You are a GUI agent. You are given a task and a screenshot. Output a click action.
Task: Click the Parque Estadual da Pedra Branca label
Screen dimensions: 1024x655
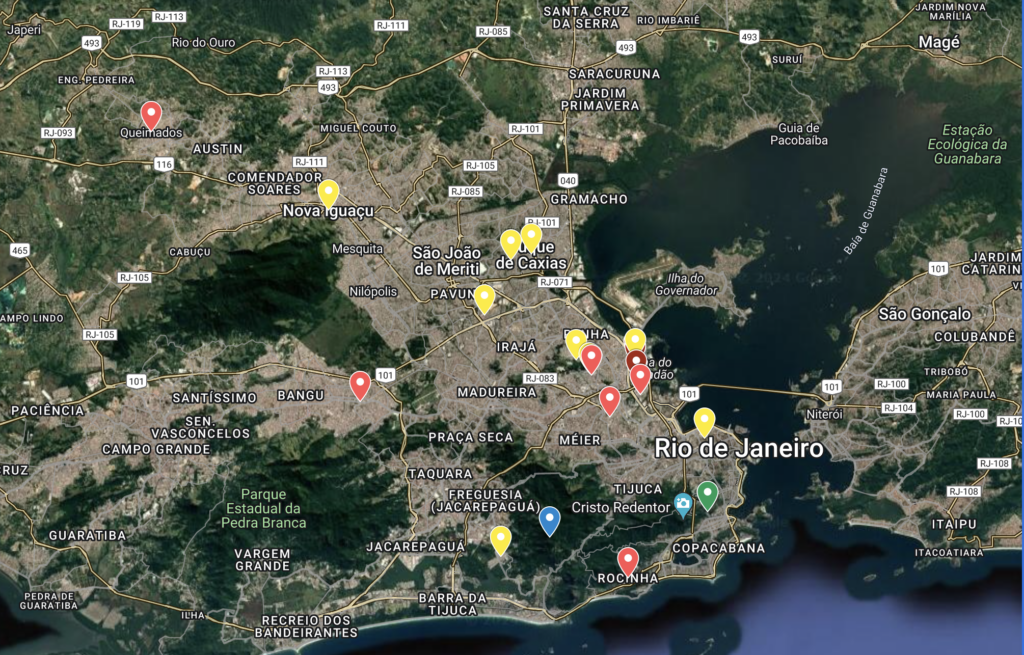[x=264, y=508]
